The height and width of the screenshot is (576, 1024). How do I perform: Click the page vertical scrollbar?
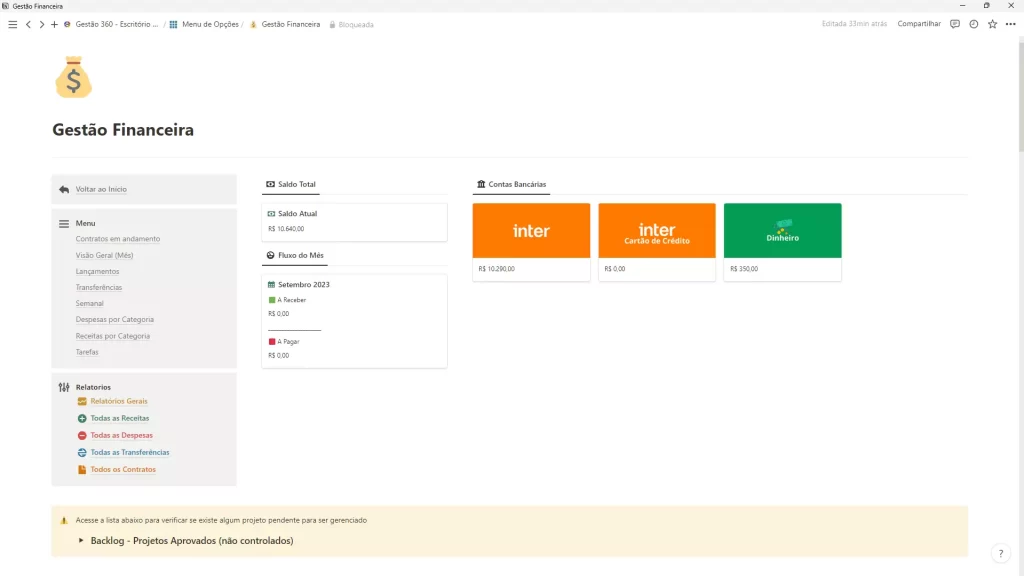tap(1021, 95)
